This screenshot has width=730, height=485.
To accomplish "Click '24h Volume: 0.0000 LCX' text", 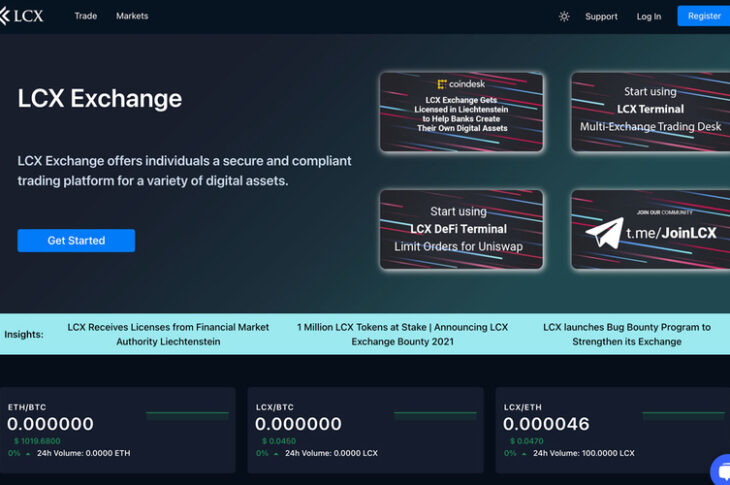I will point(331,453).
